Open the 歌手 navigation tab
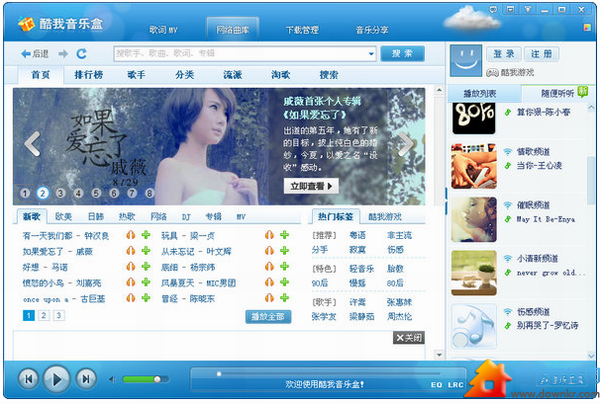The image size is (600, 404). click(x=136, y=75)
